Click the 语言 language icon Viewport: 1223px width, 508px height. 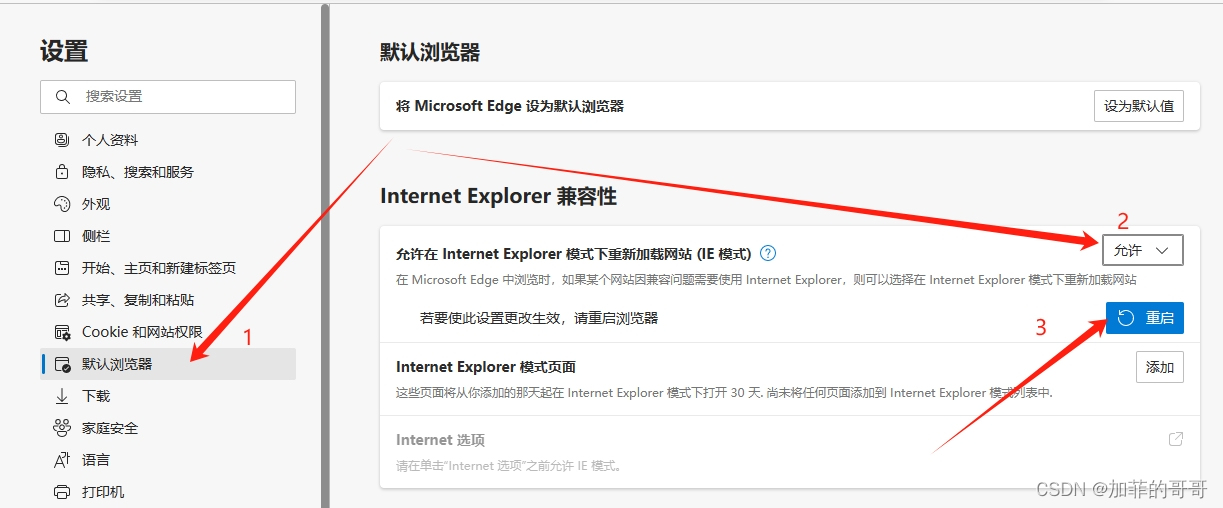pos(62,460)
